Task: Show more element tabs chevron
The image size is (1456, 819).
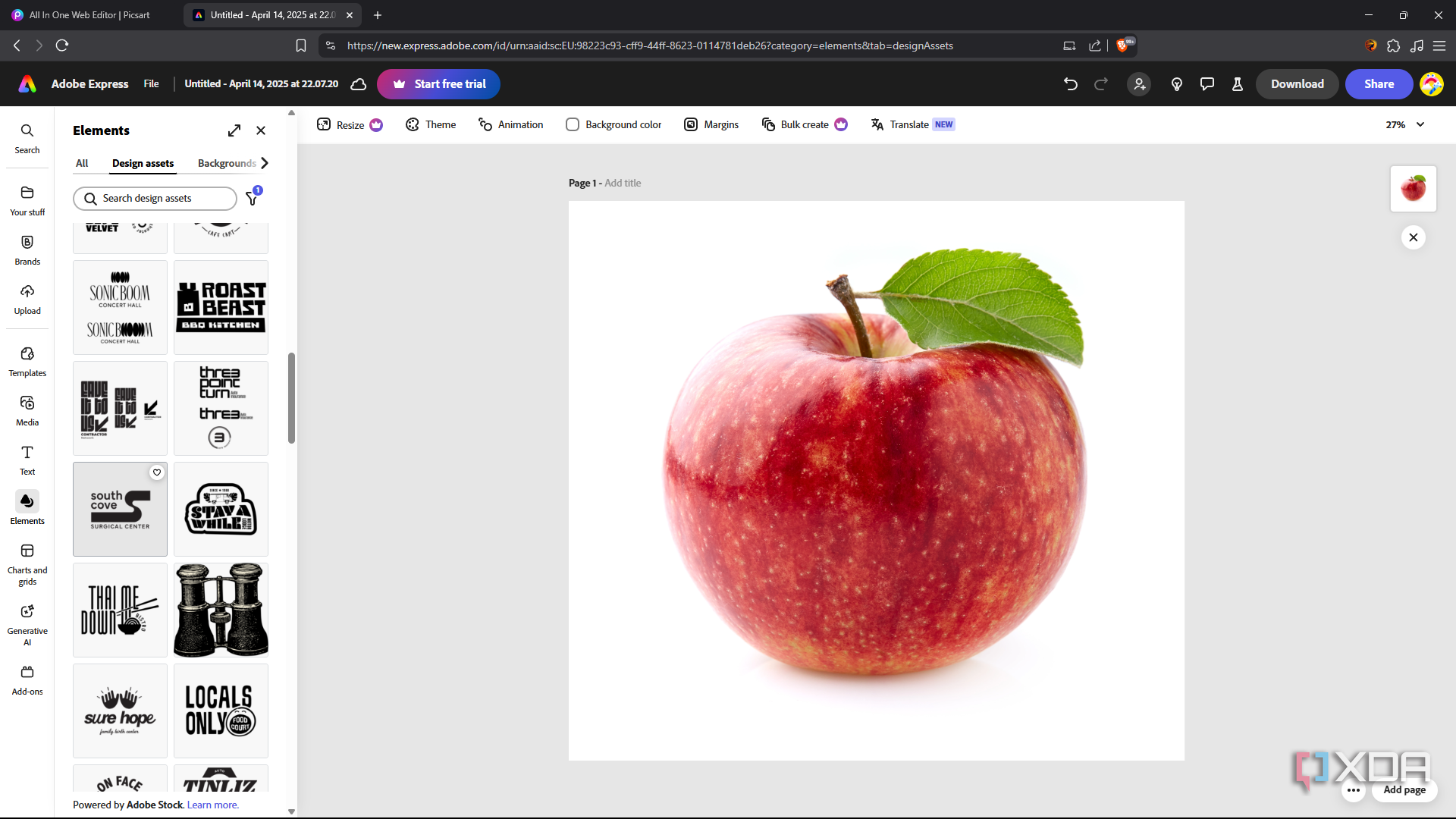Action: (265, 163)
